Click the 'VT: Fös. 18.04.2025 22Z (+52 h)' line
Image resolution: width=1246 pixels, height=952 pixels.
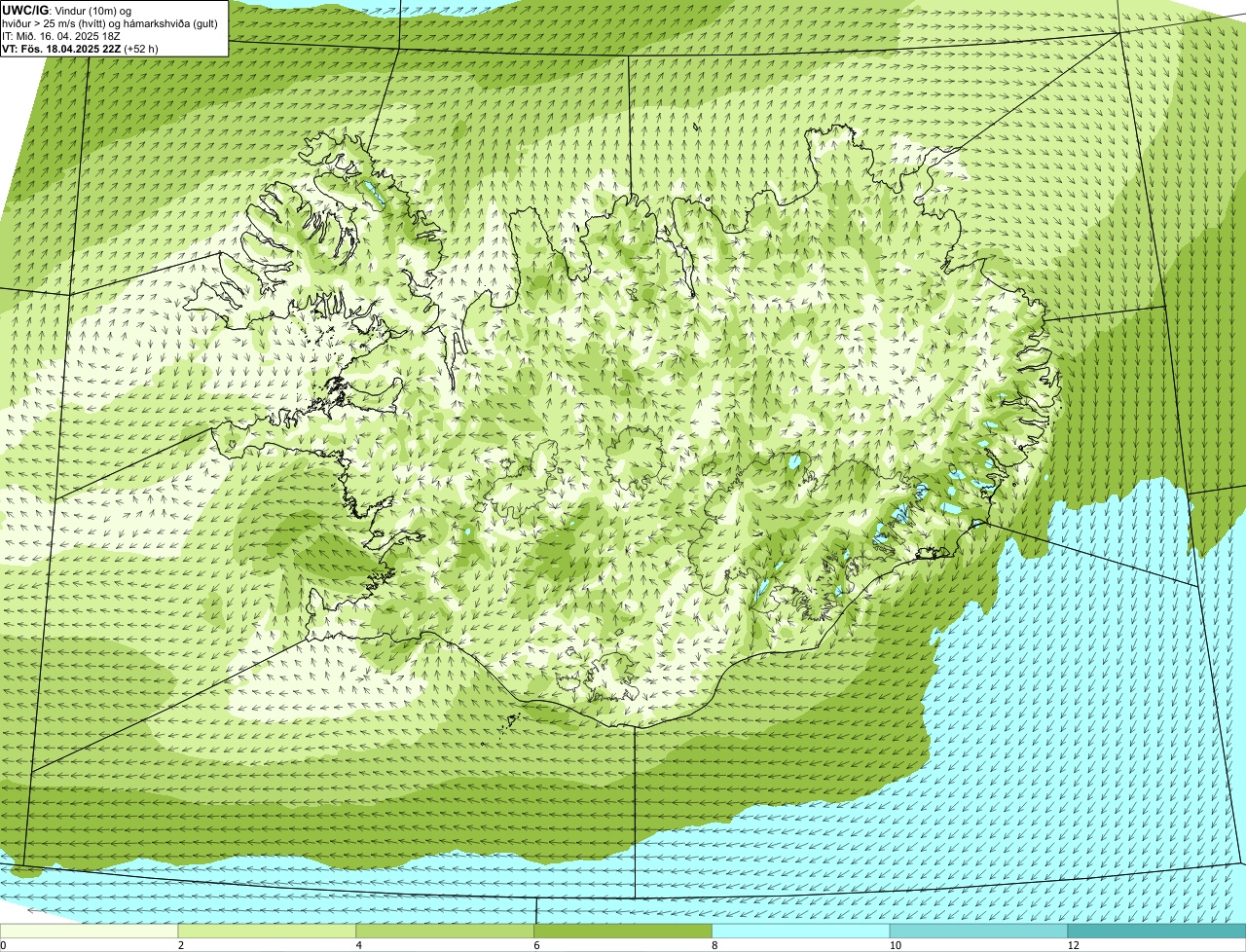point(80,49)
